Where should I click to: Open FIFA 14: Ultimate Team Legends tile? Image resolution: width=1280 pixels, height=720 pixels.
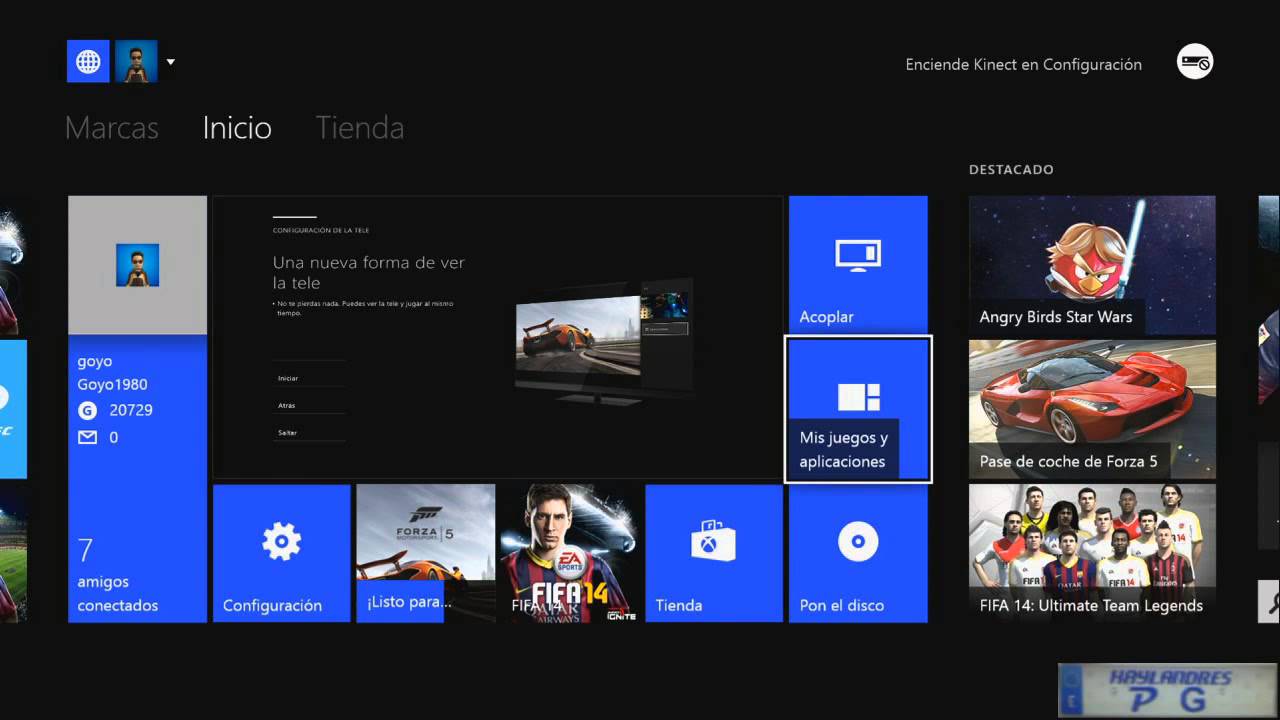(x=1092, y=553)
